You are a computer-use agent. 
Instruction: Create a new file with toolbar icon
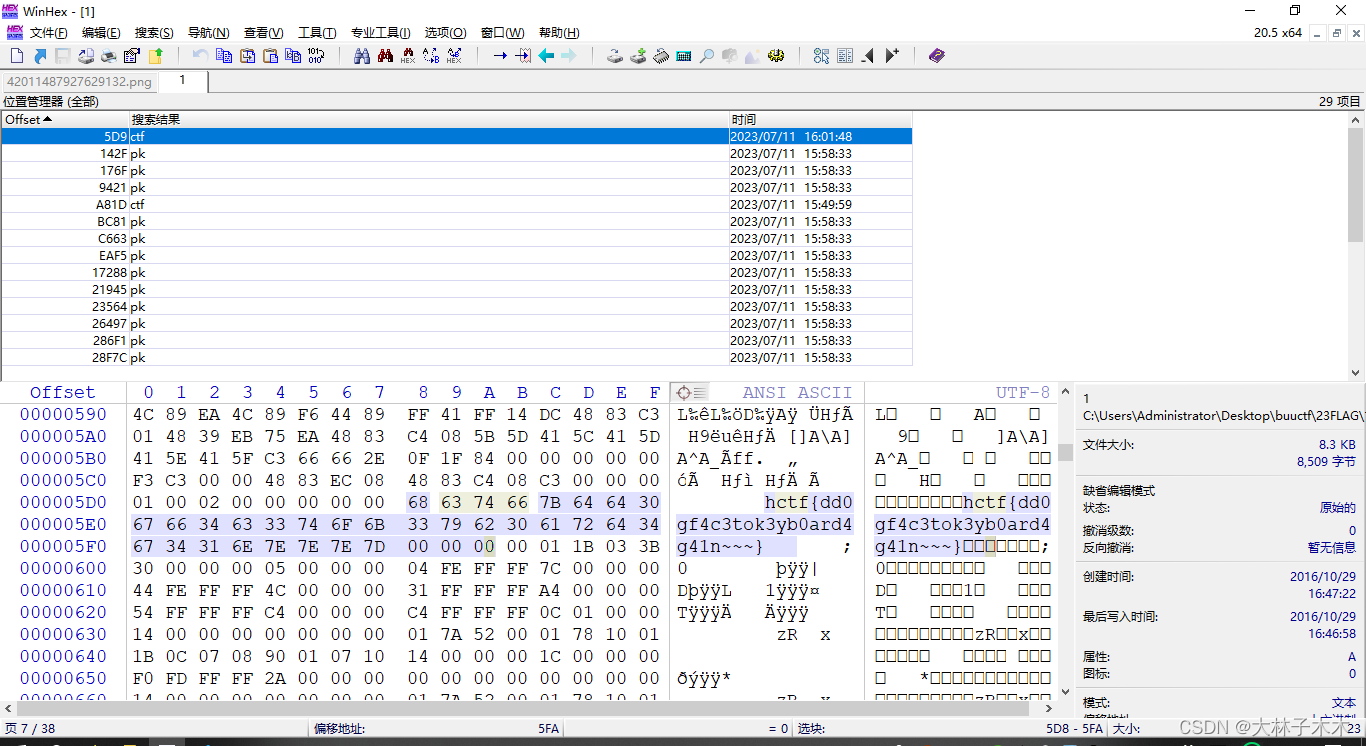pos(16,56)
